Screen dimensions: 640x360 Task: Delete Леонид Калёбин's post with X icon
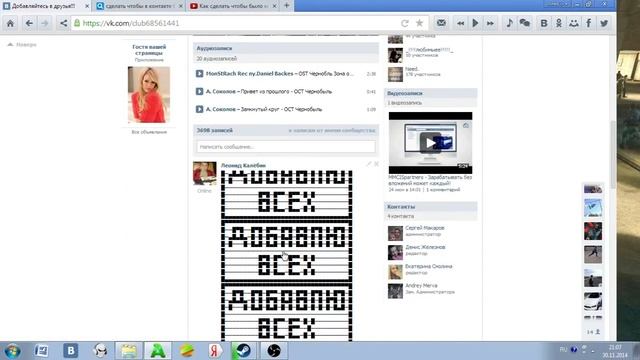click(376, 164)
